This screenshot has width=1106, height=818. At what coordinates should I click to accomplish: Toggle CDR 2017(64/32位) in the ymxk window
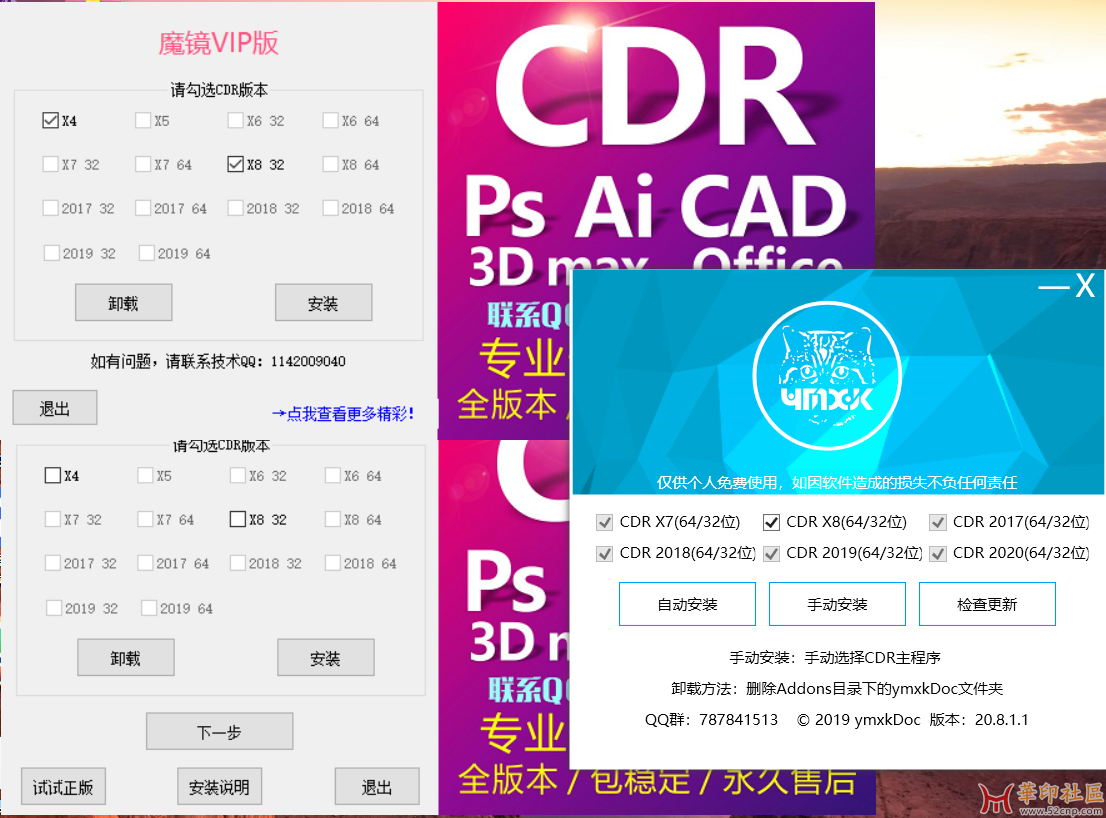tap(937, 523)
